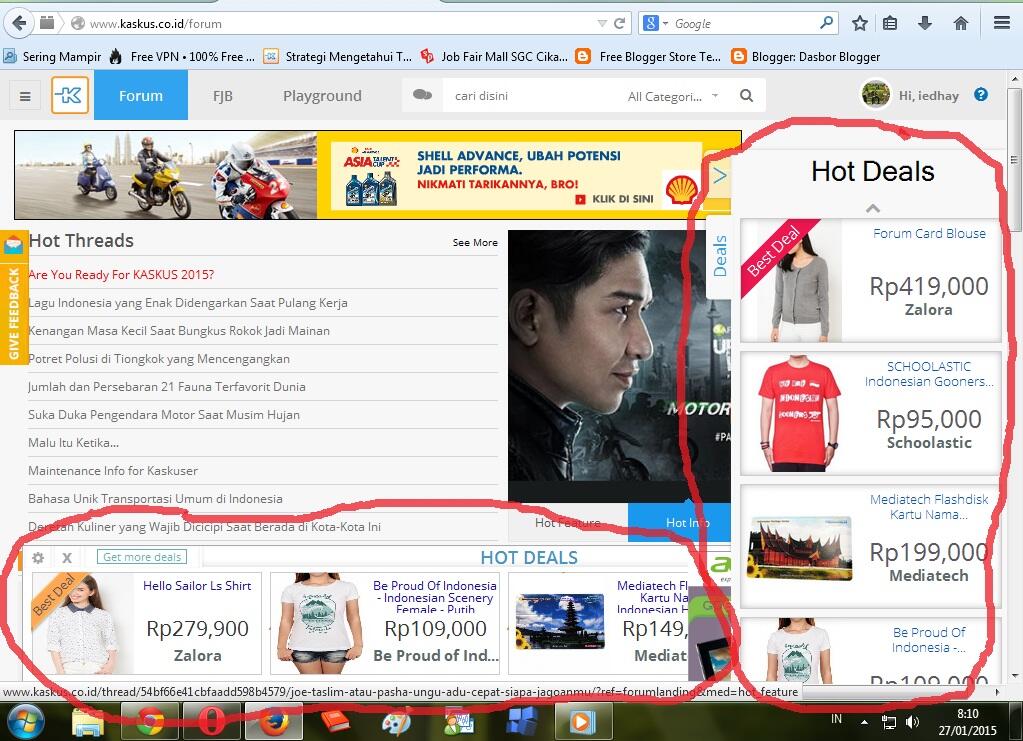
Task: Click the reload page icon in address bar
Action: (x=619, y=23)
